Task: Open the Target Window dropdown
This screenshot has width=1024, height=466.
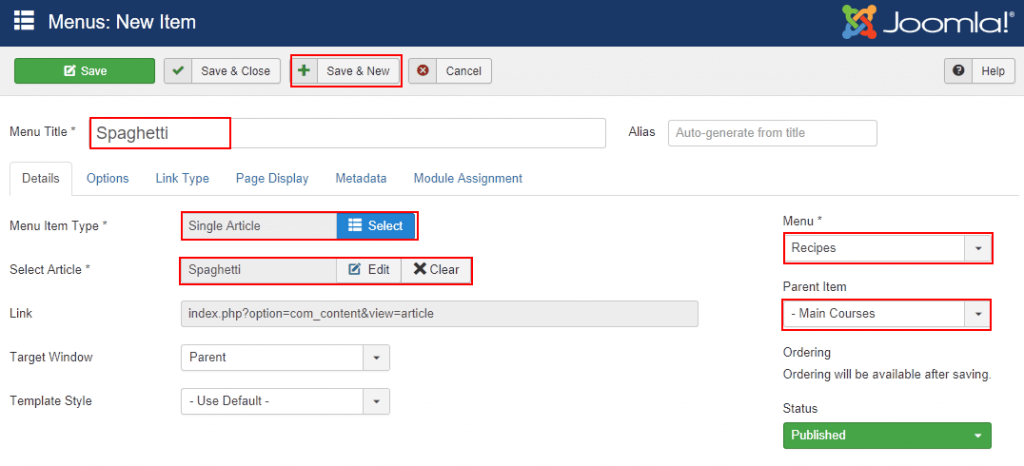Action: pyautogui.click(x=285, y=358)
